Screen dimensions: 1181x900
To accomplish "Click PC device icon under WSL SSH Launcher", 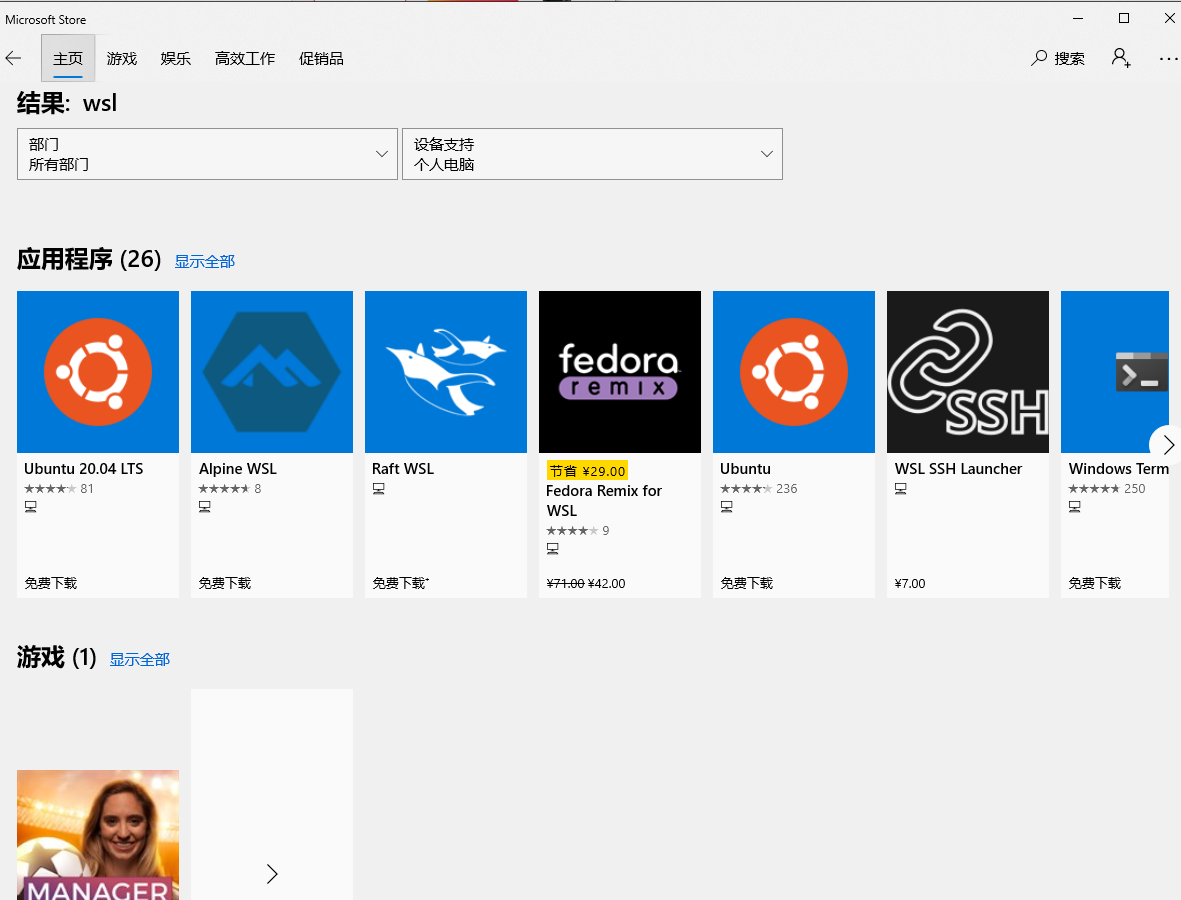I will click(x=901, y=489).
